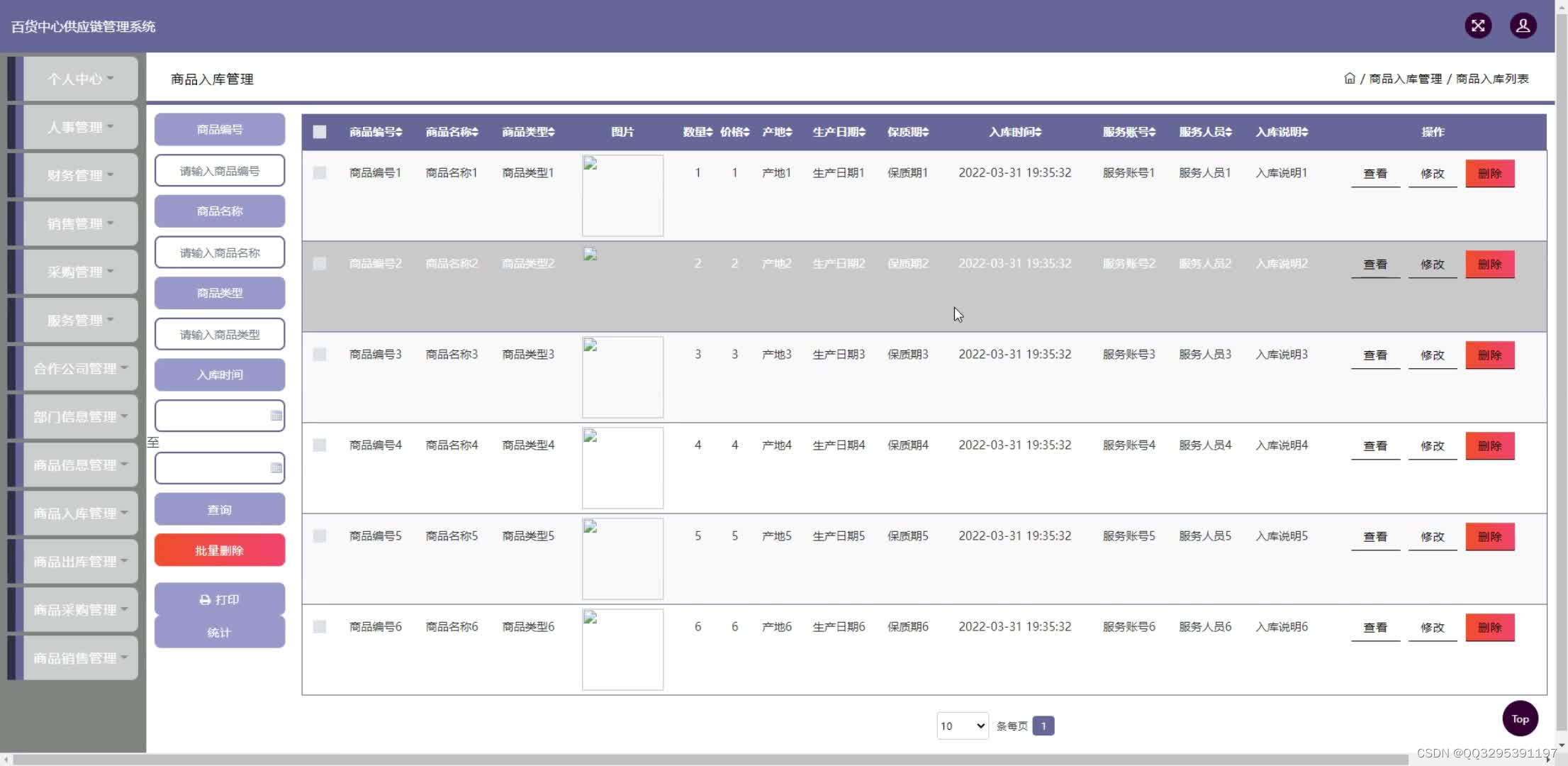Click broken image thumbnail in 商品编号3 row

click(x=622, y=377)
